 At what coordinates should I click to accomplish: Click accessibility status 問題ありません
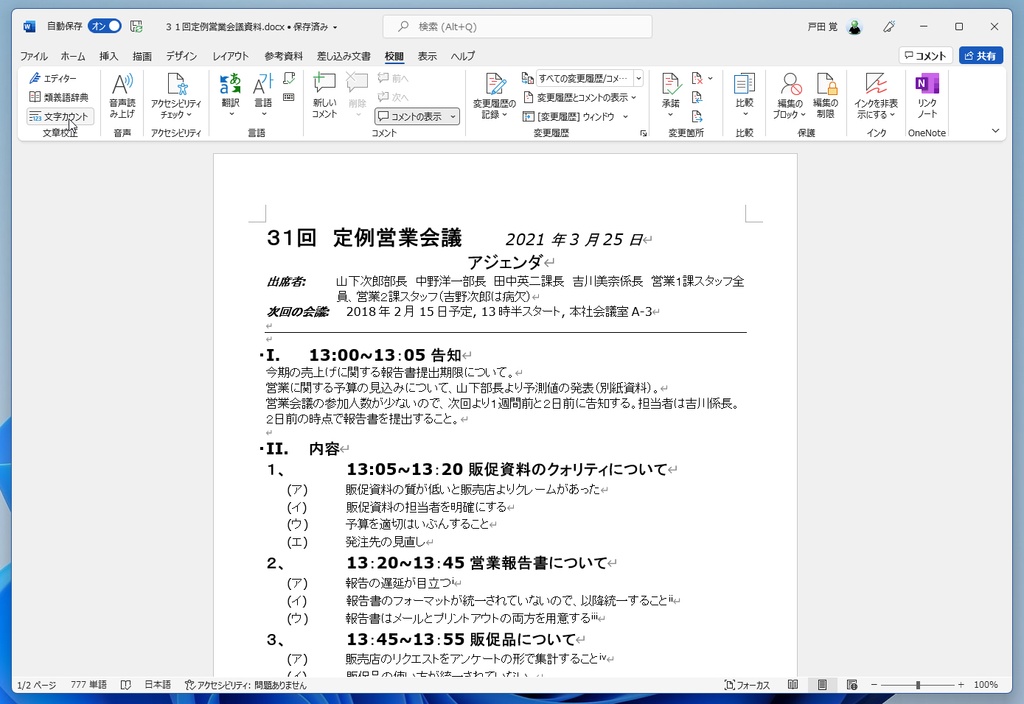click(246, 685)
